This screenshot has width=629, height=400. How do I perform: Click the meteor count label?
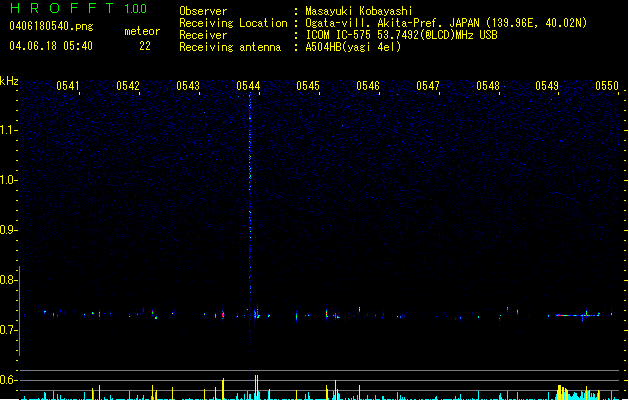(x=142, y=31)
